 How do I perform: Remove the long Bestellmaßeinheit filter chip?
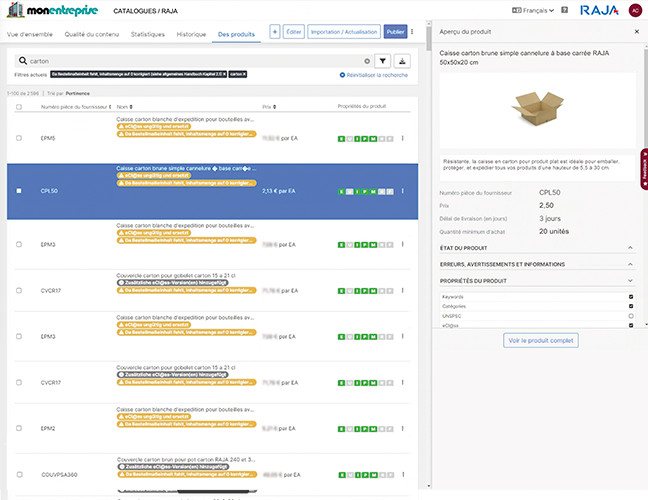224,74
